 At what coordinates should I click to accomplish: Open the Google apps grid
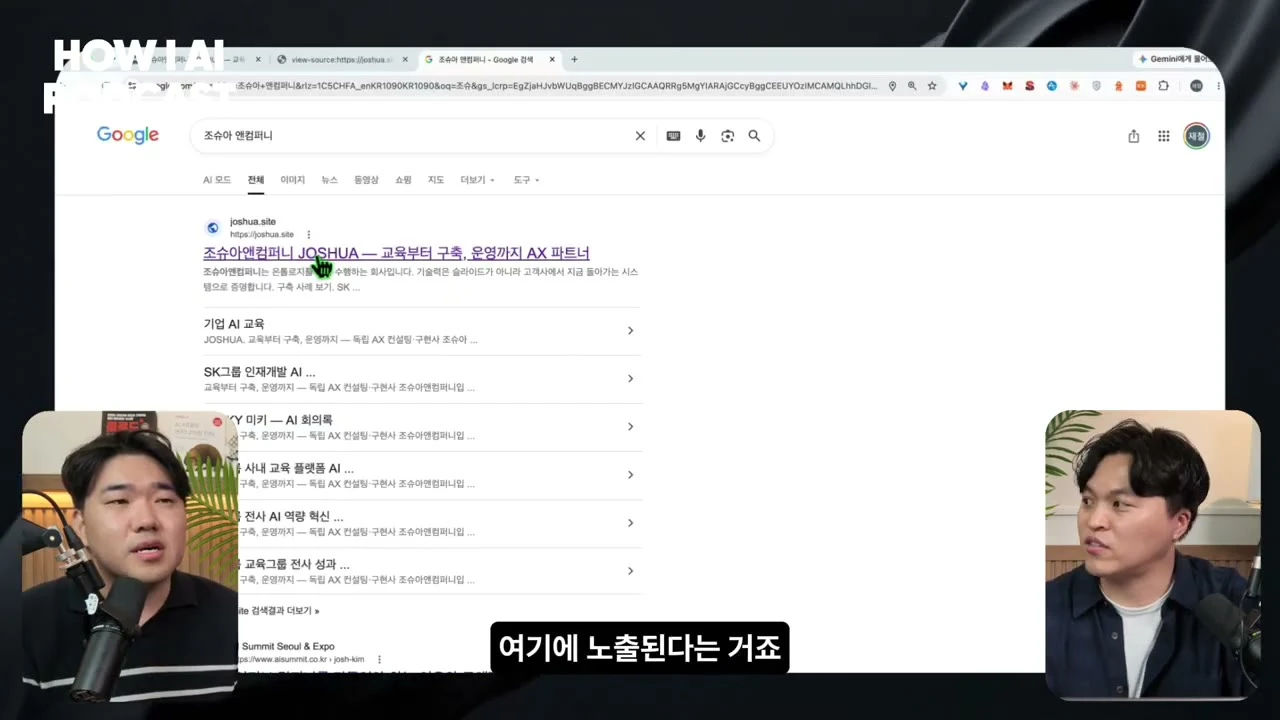pos(1164,136)
